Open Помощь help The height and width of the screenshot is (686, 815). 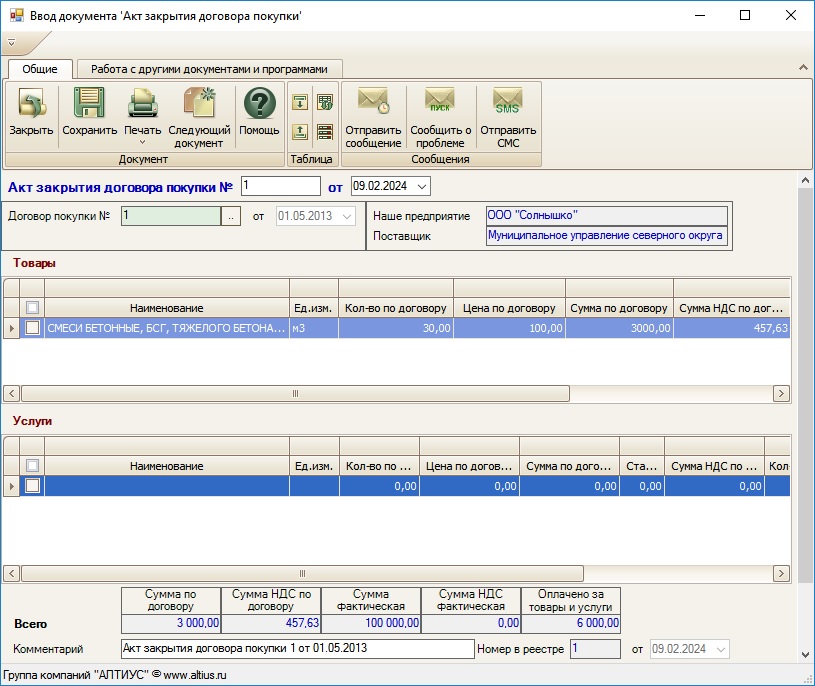click(259, 104)
